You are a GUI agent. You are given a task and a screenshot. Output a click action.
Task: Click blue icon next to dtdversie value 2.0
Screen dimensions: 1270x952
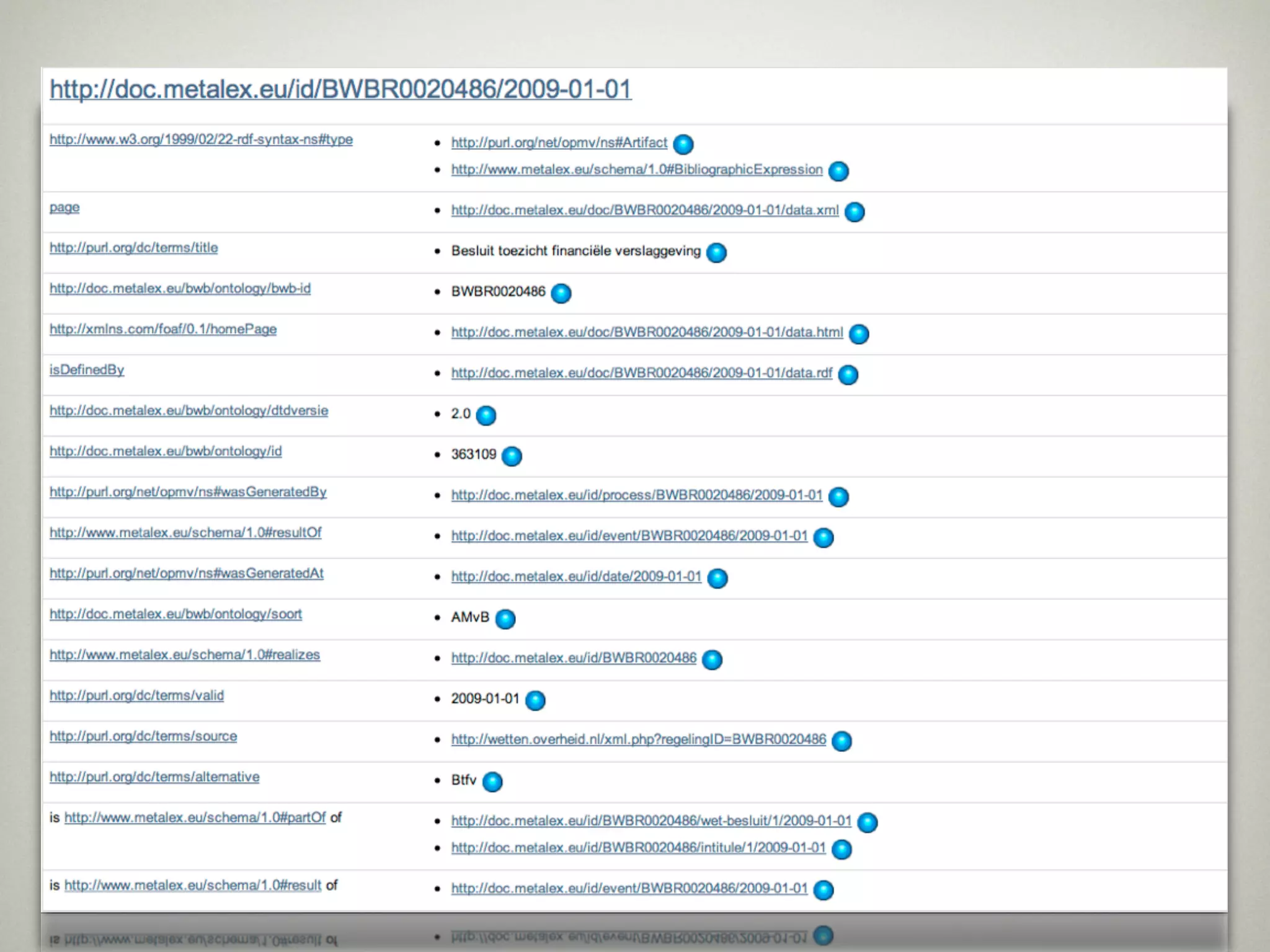pyautogui.click(x=486, y=415)
